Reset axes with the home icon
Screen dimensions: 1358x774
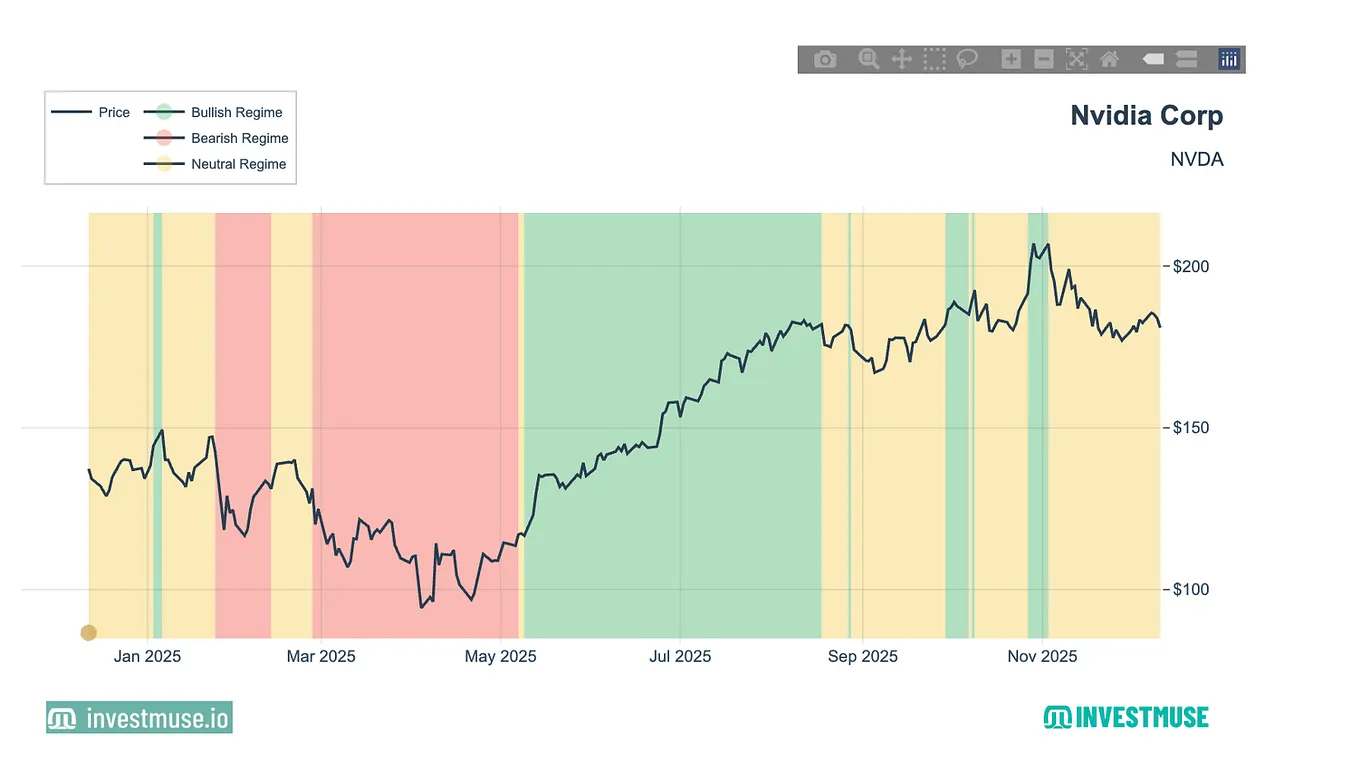1109,60
